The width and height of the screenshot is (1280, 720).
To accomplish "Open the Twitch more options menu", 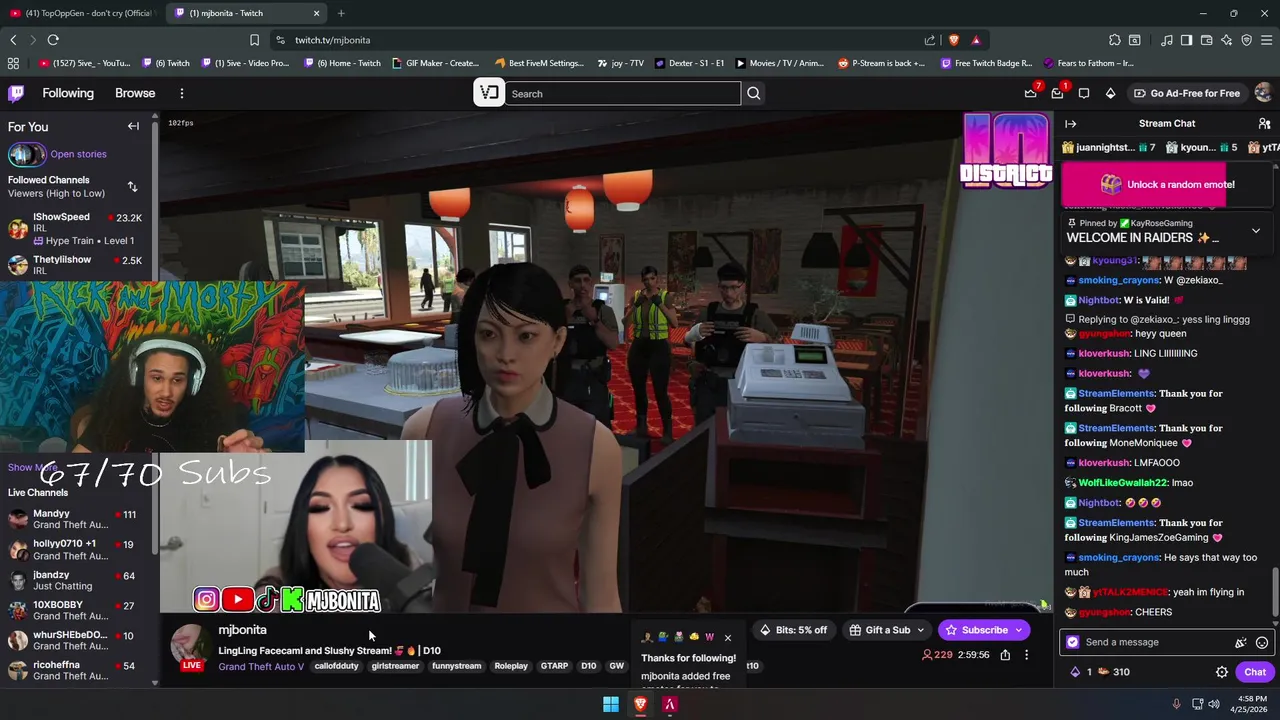I will [x=181, y=93].
